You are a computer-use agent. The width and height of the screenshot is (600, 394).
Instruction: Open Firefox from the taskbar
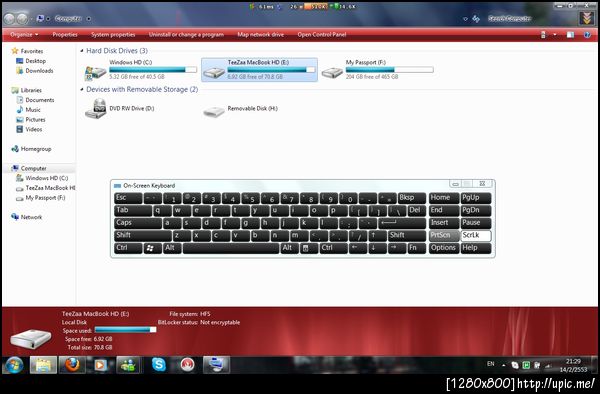click(72, 365)
